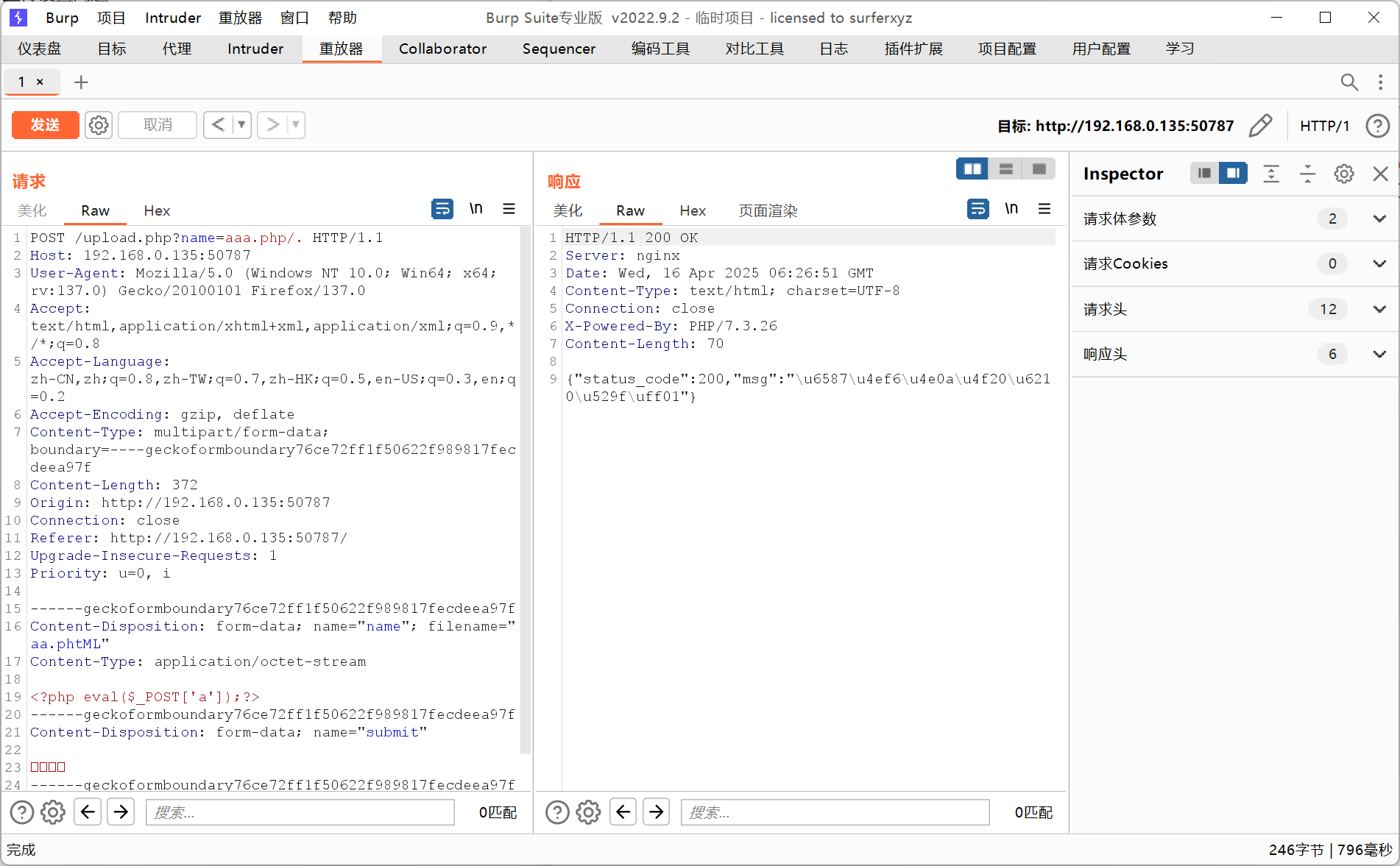
Task: Open the previous-history dropdown arrow
Action: (241, 125)
